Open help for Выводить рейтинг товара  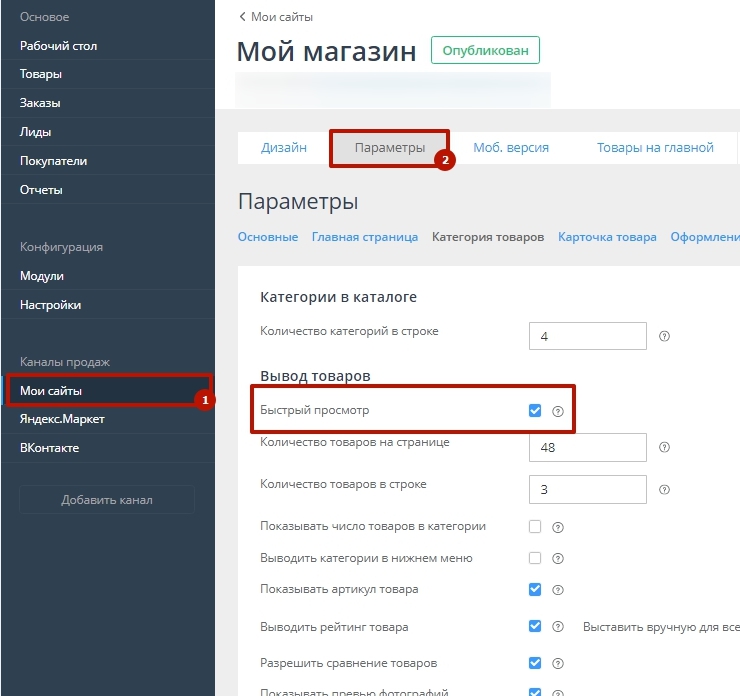(x=557, y=627)
